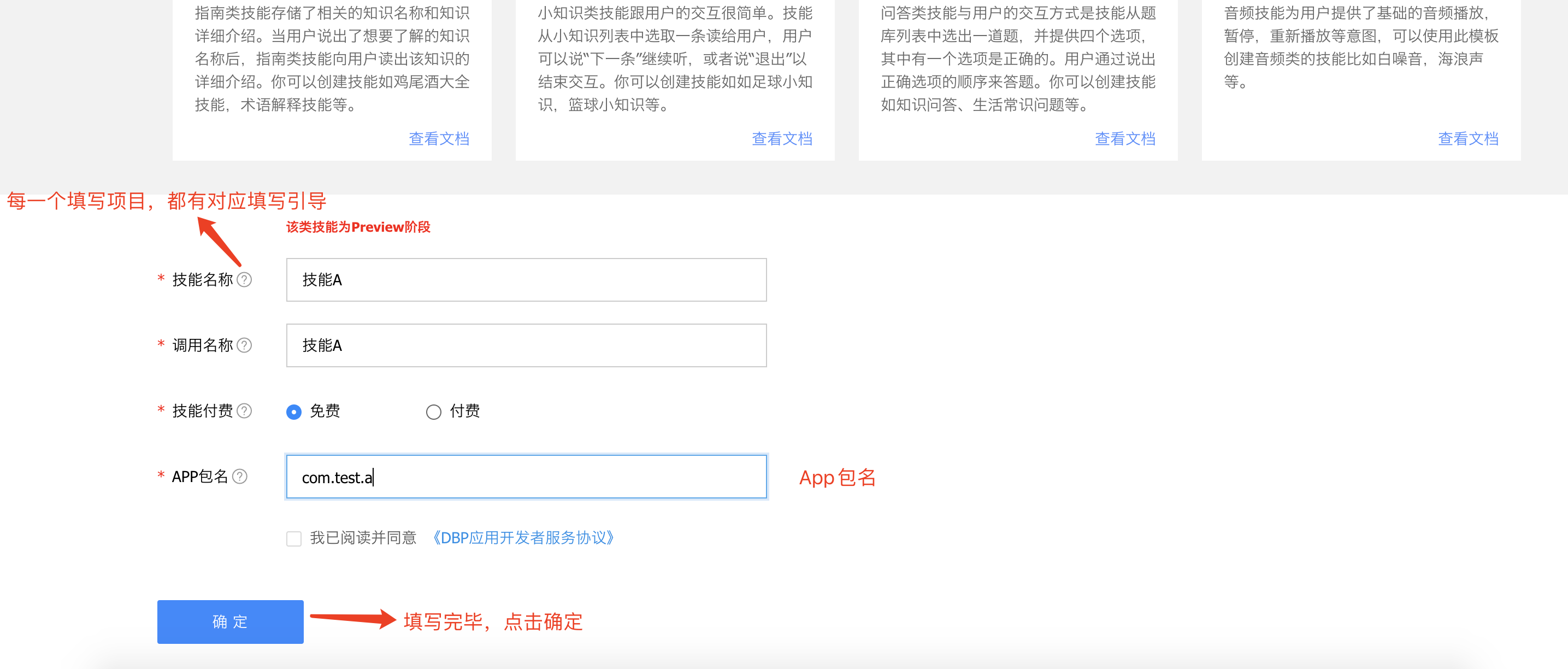
Task: Click the APP包名 field containing com.test.a
Action: pos(527,477)
